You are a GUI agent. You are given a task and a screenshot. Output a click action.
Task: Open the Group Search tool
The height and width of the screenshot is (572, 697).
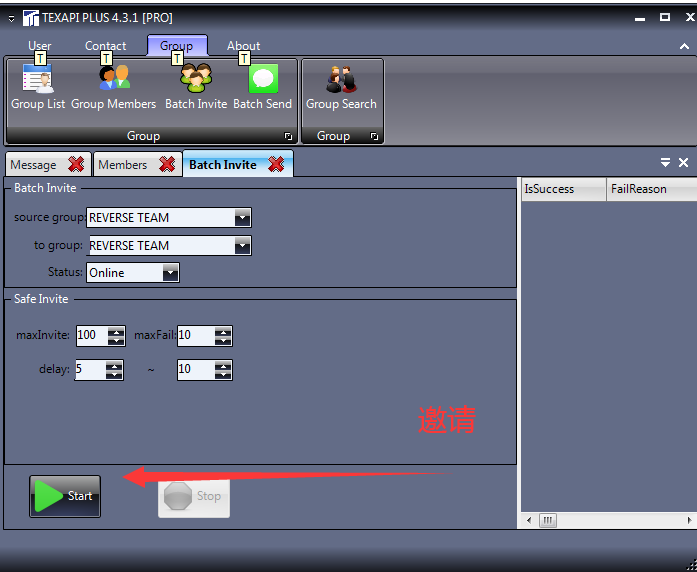coord(341,86)
